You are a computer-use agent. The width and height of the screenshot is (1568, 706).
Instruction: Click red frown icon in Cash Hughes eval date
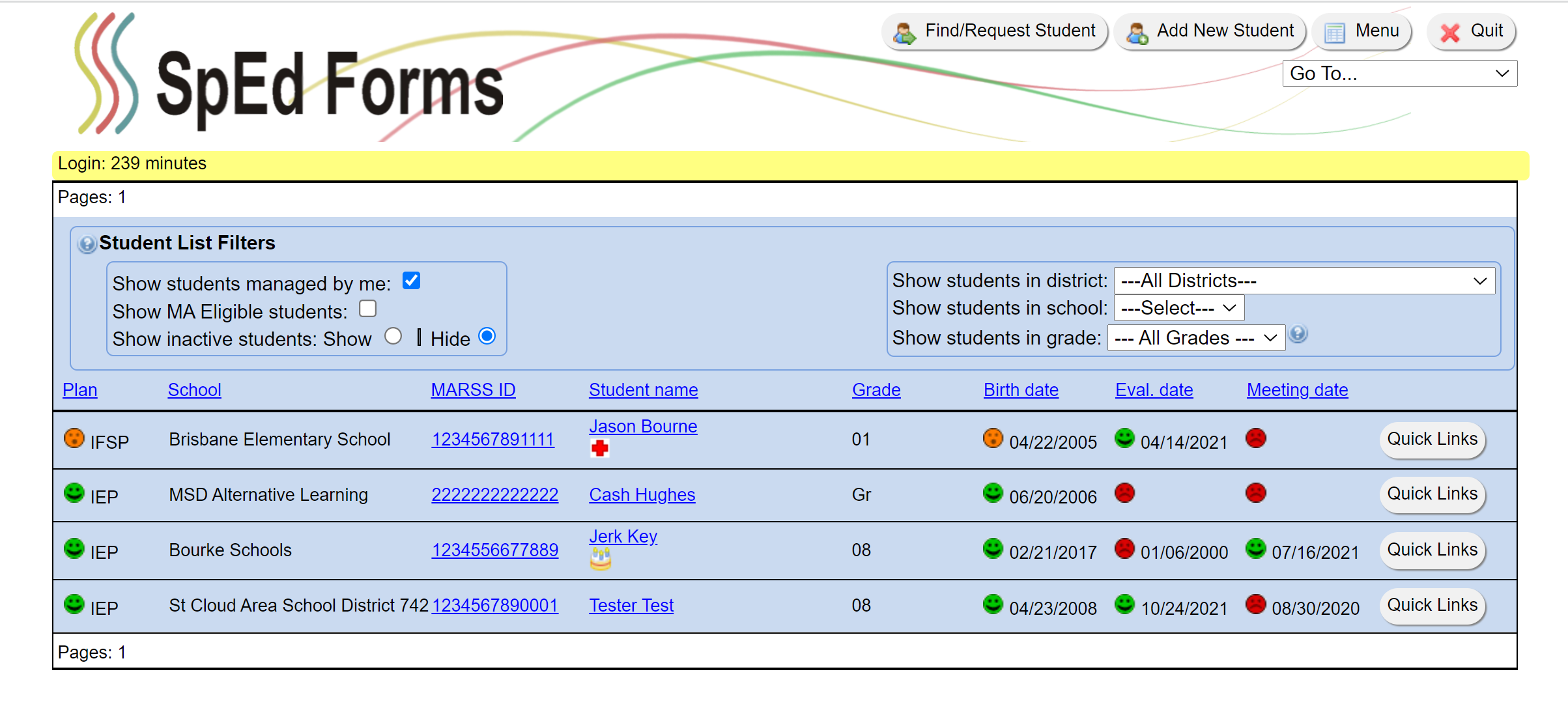(1124, 493)
